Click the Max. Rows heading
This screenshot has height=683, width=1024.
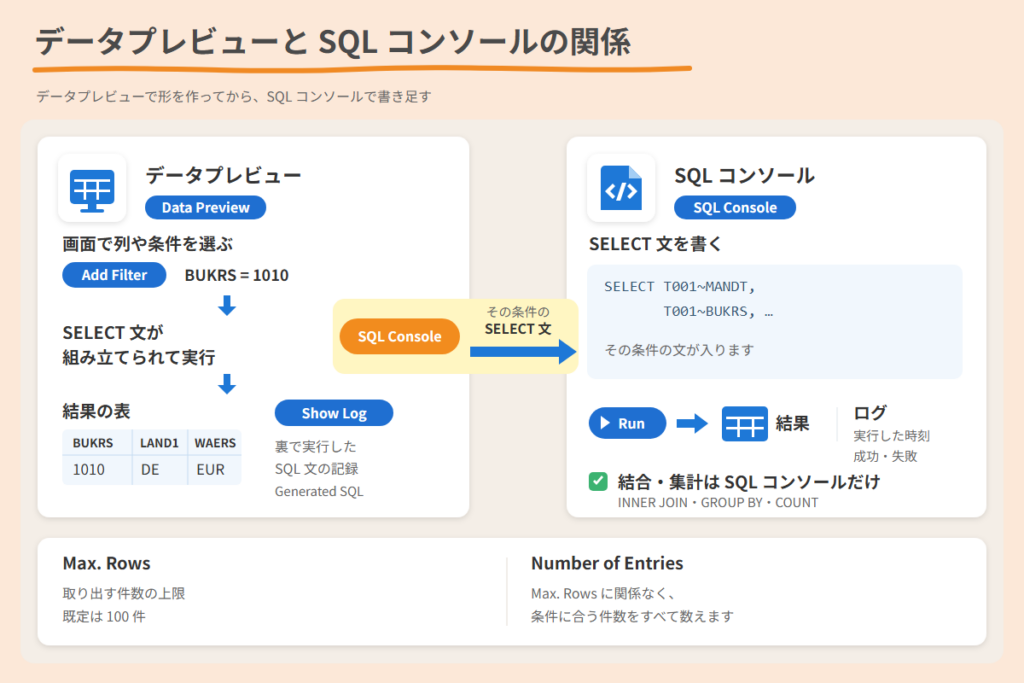[106, 563]
